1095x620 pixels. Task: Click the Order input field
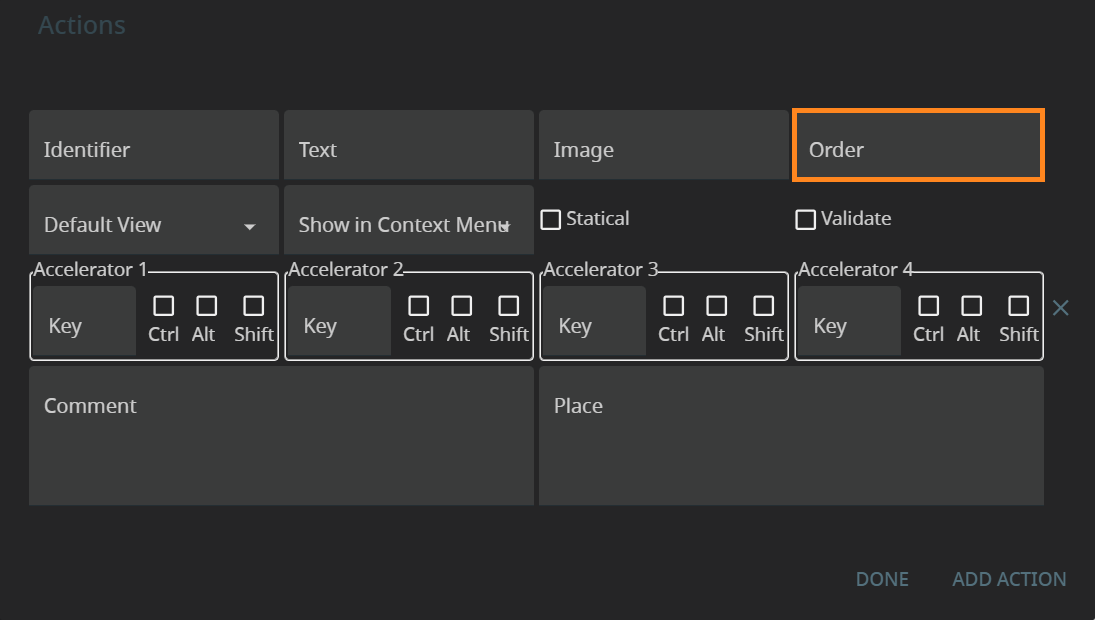[x=918, y=149]
